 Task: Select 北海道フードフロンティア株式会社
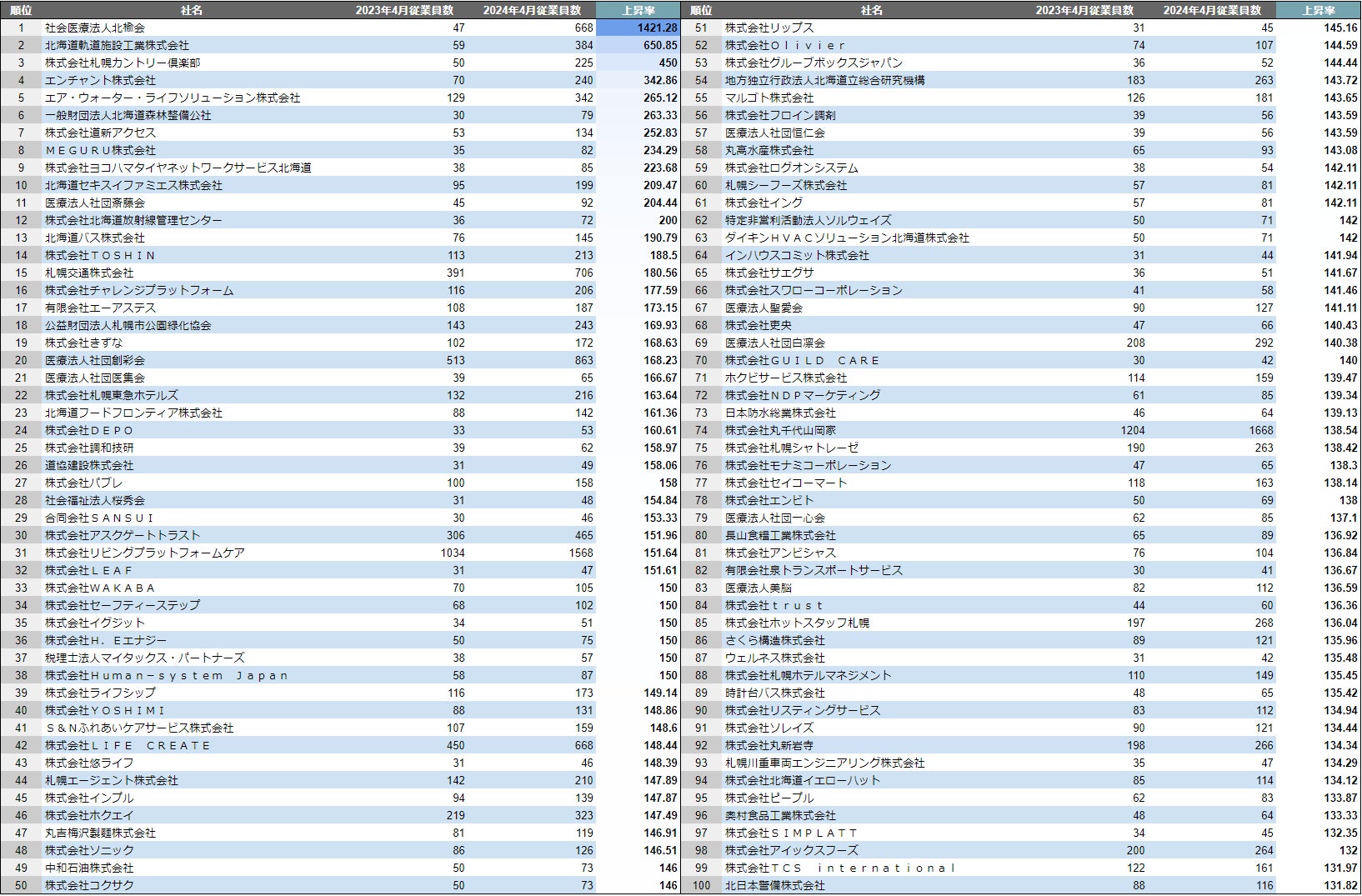[x=133, y=413]
